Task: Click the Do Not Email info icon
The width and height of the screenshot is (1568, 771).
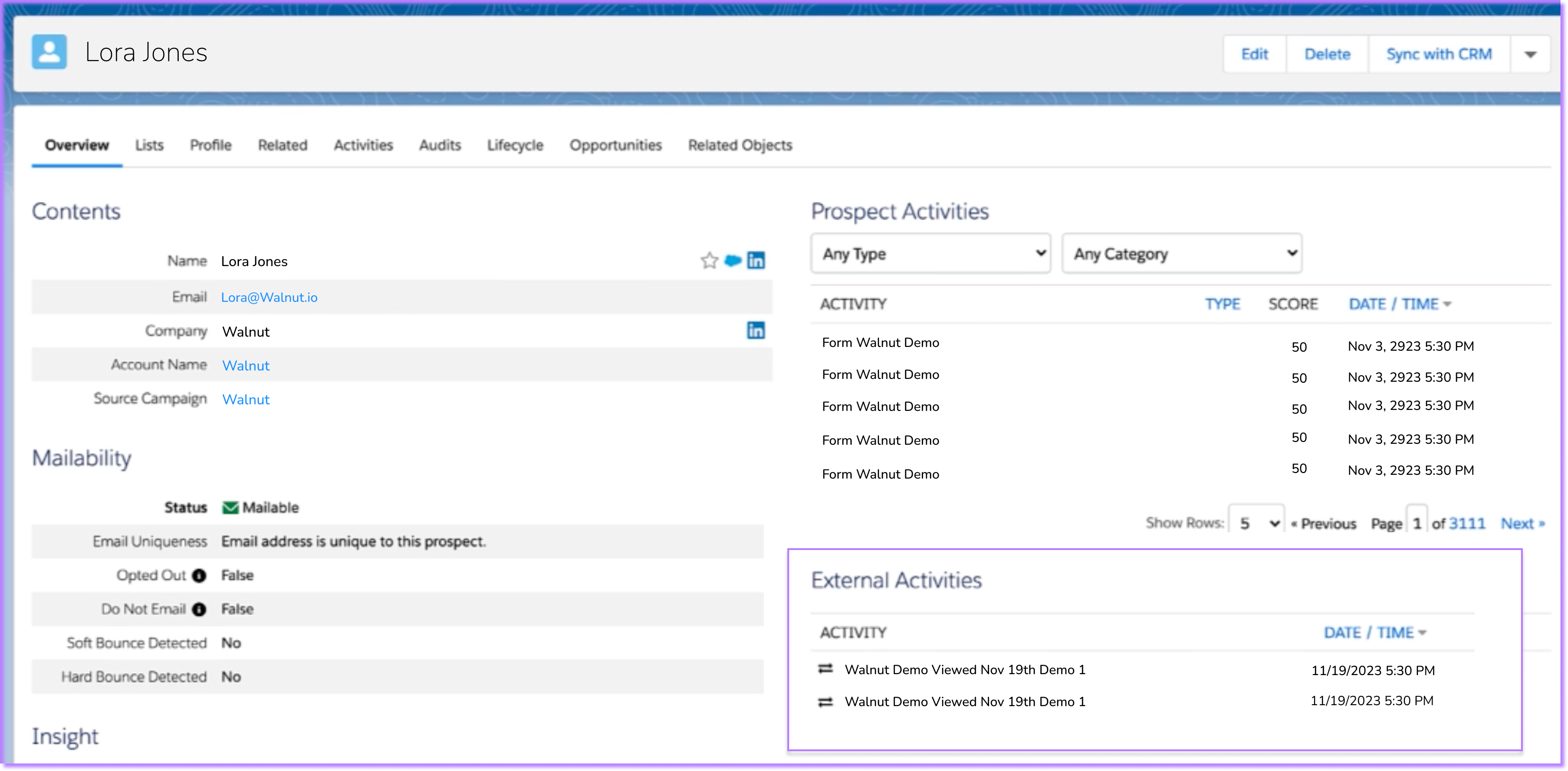Action: point(199,609)
